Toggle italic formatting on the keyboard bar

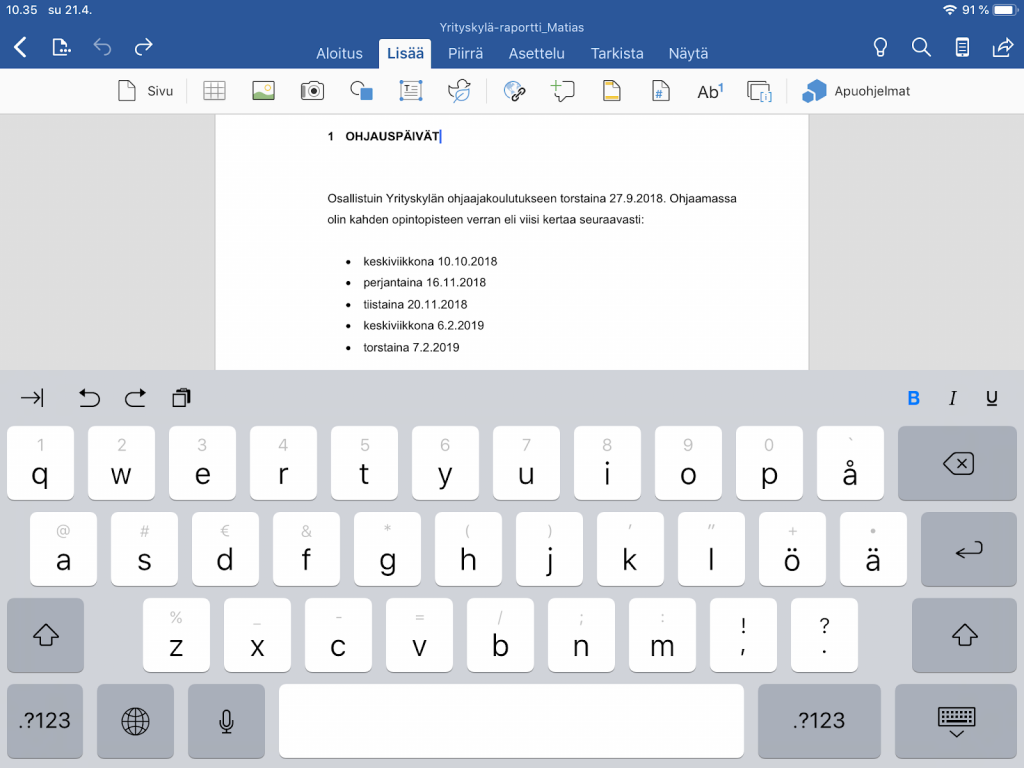coord(952,398)
